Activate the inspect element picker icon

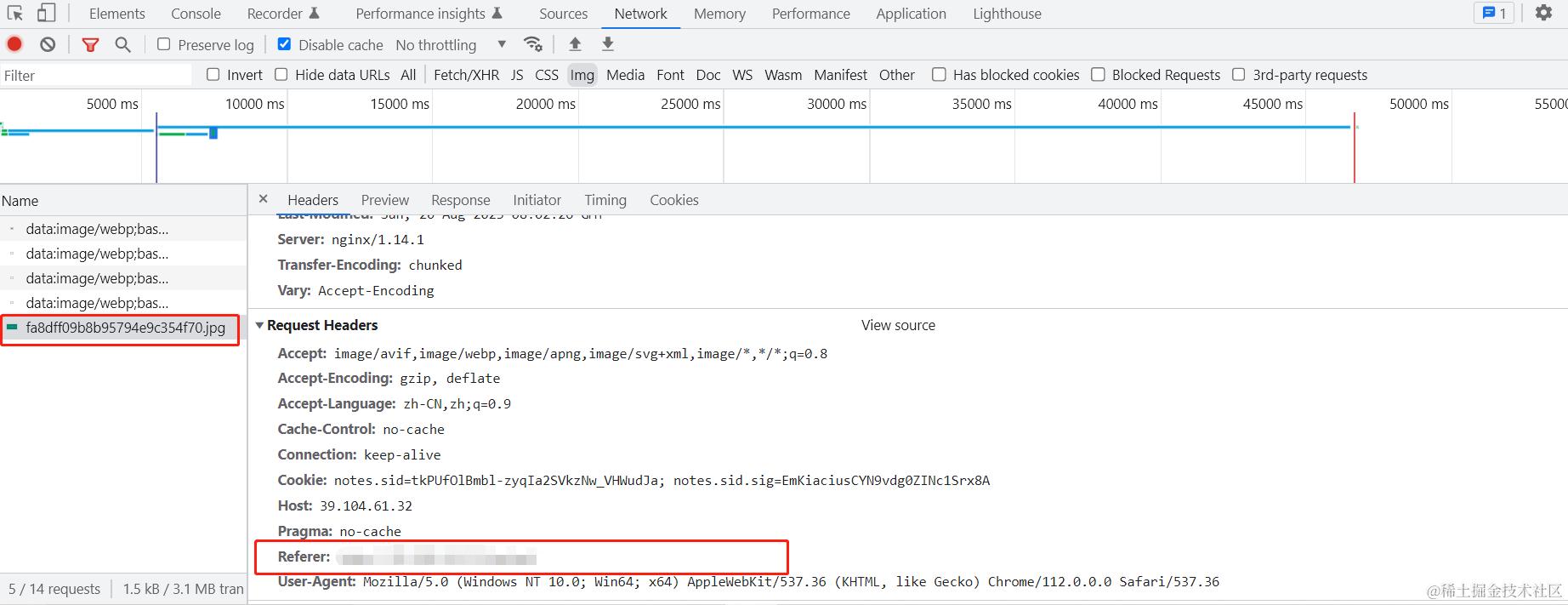click(14, 13)
